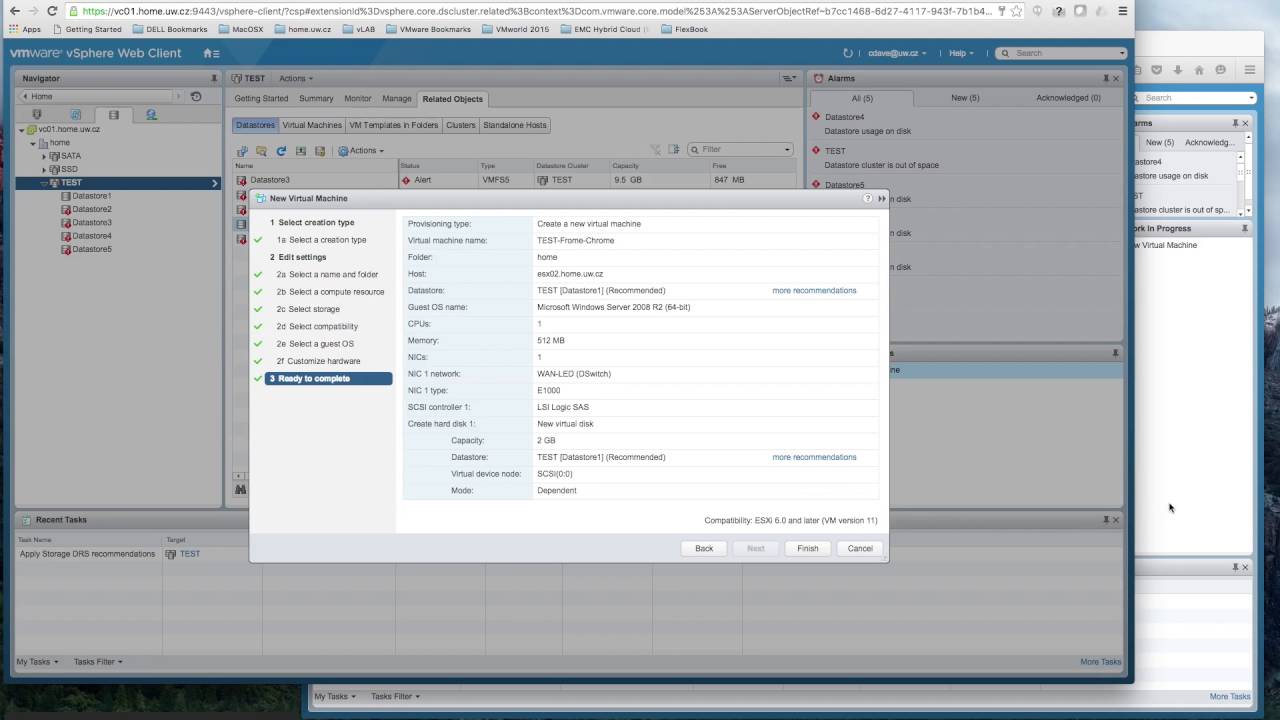Switch to the Monitor tab

tap(357, 99)
